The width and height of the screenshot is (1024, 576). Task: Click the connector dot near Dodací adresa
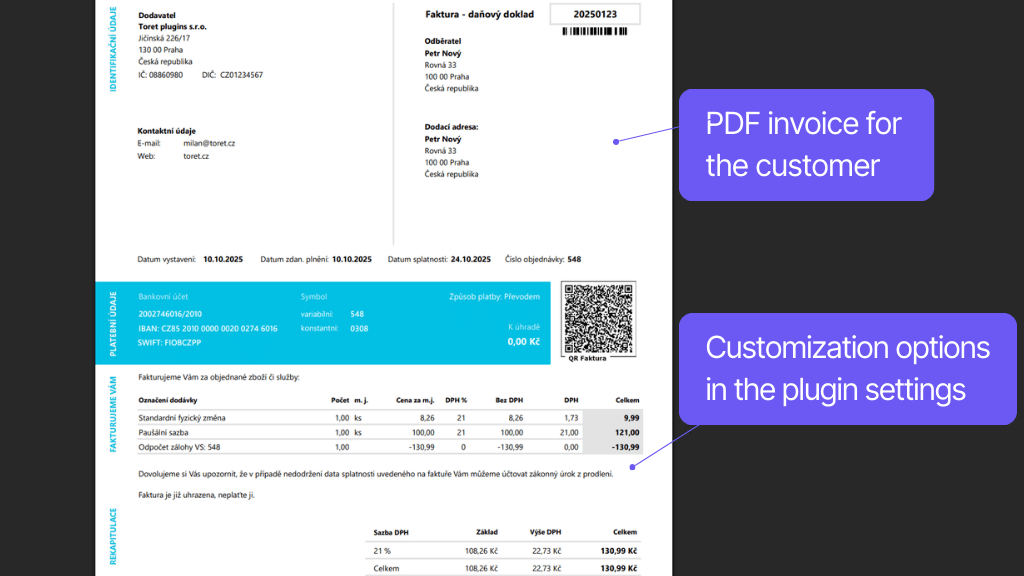point(614,141)
